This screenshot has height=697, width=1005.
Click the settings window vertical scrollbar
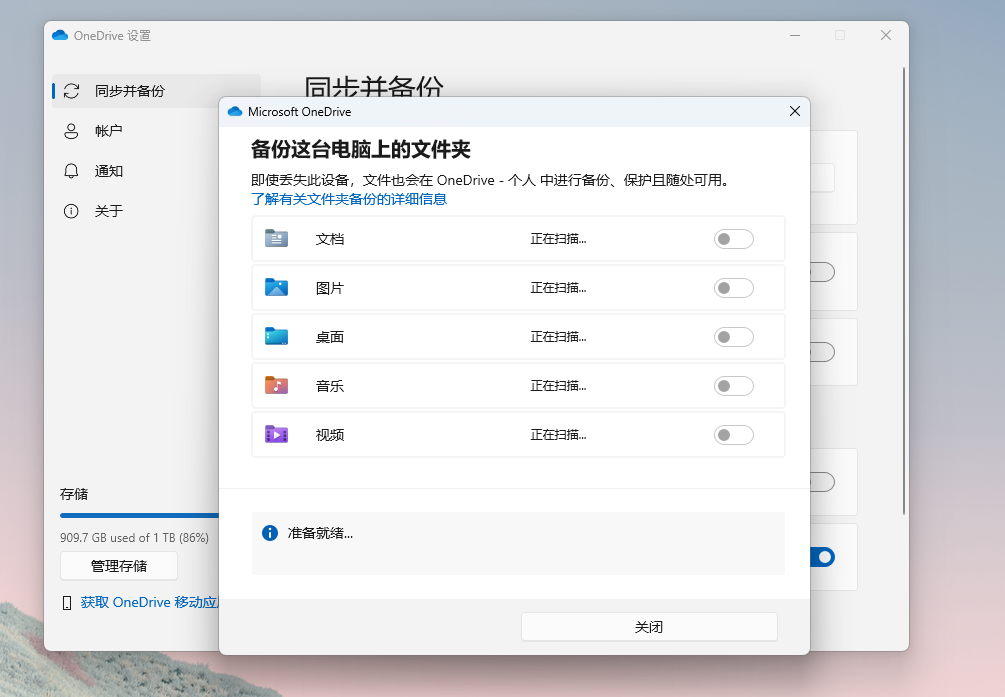click(x=904, y=290)
